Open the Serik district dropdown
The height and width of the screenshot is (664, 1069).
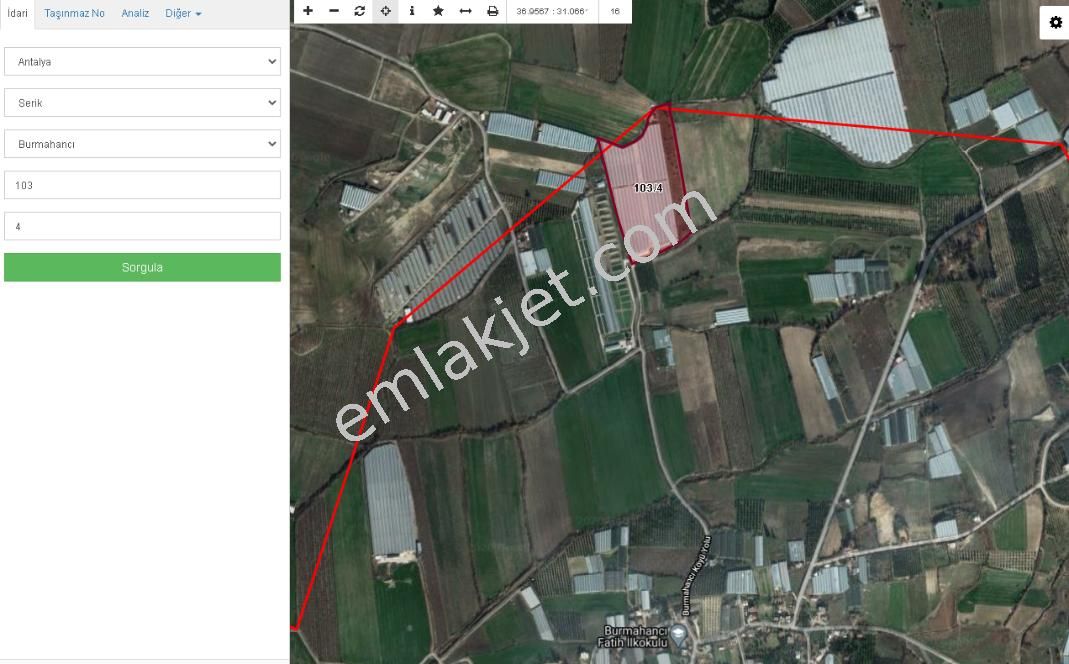142,103
